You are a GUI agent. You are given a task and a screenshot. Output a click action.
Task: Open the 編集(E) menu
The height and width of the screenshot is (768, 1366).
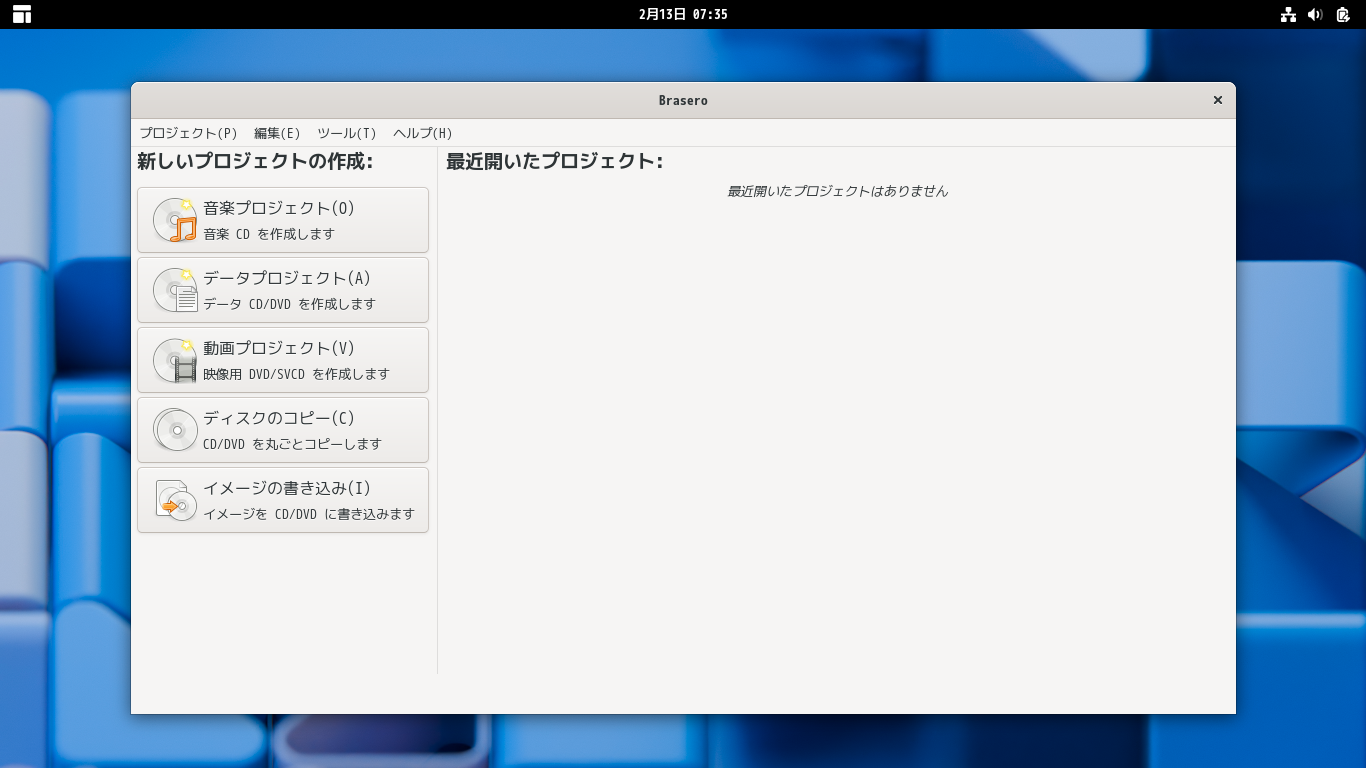click(277, 133)
